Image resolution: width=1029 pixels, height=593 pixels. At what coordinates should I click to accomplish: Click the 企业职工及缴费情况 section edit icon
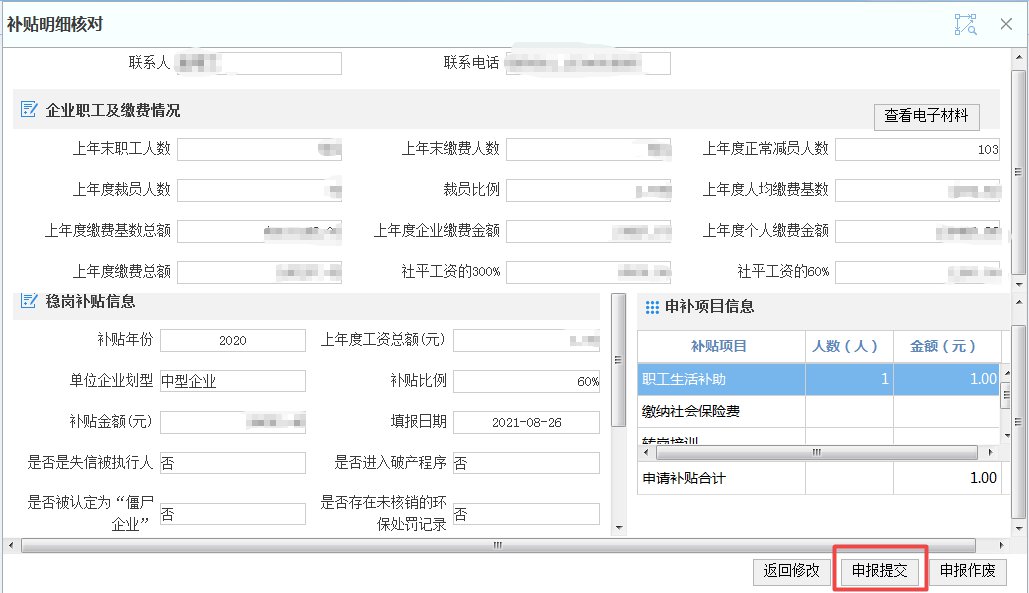(x=29, y=110)
